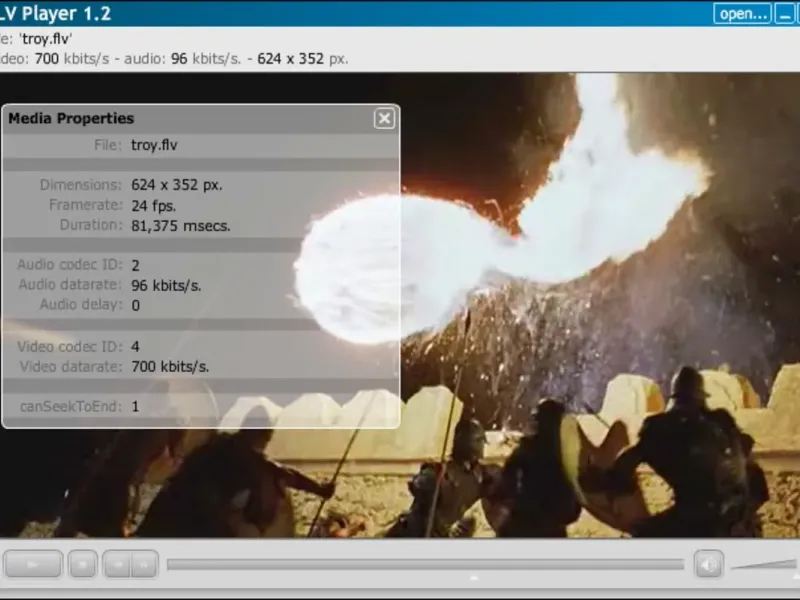The width and height of the screenshot is (800, 600).
Task: Select the 'troy.flv' value in Media Properties
Action: (154, 145)
